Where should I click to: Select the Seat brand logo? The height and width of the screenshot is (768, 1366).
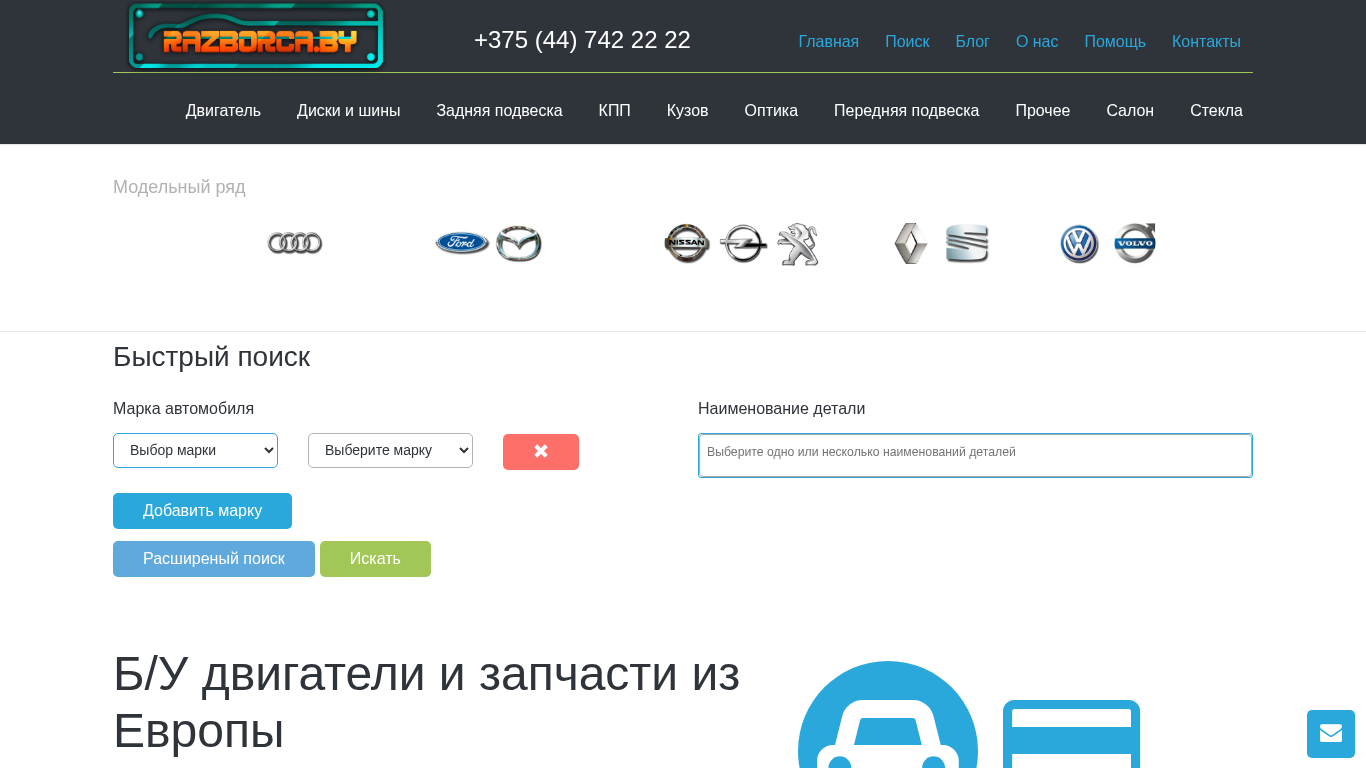(967, 243)
